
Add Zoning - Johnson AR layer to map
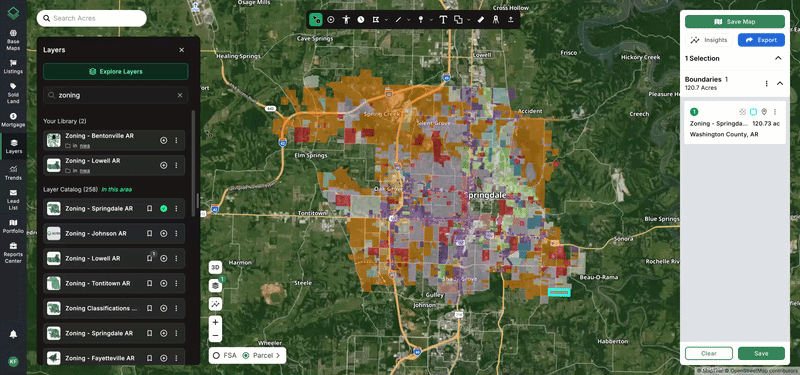[163, 233]
